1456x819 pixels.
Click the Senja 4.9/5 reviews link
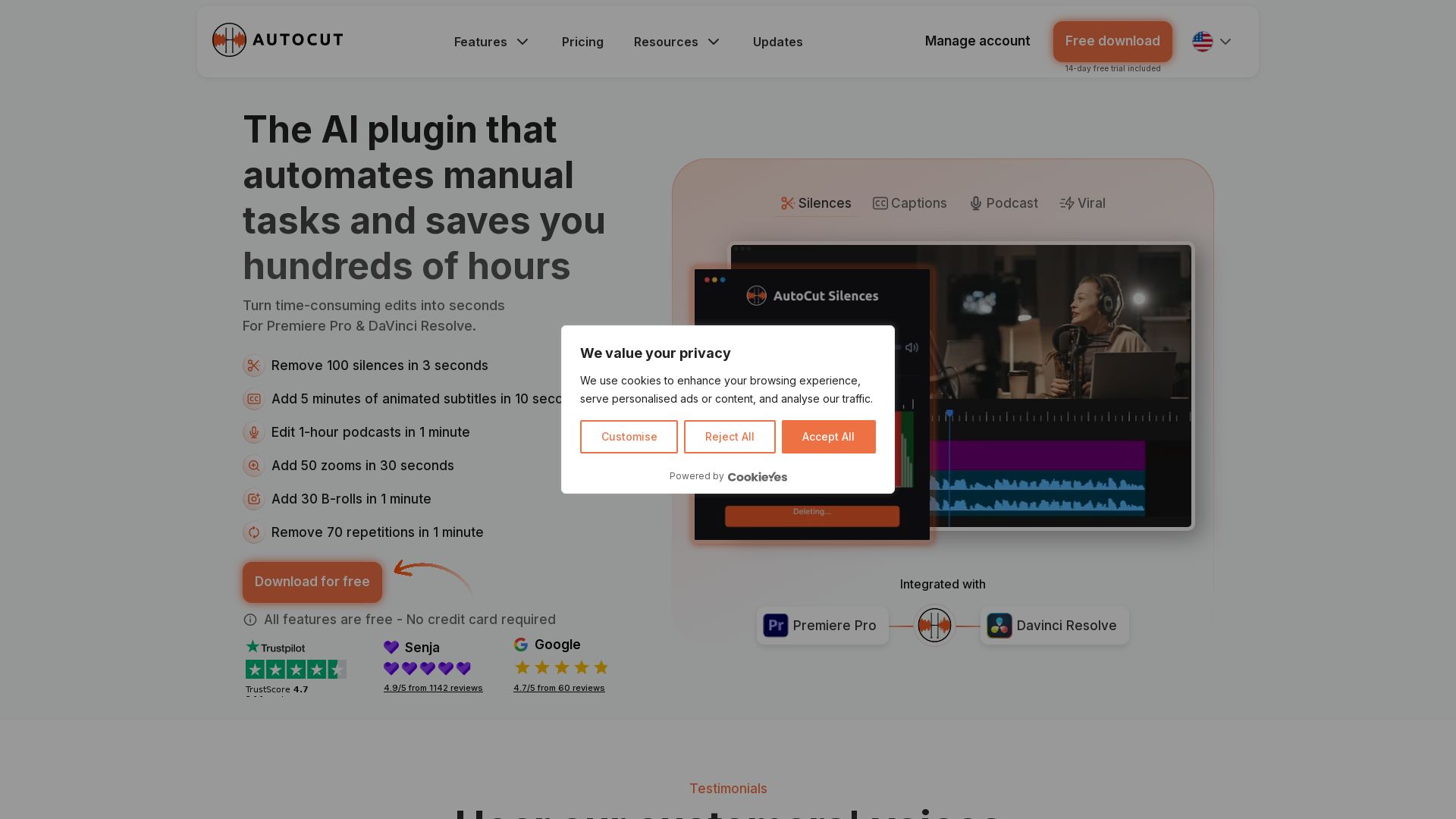point(433,689)
